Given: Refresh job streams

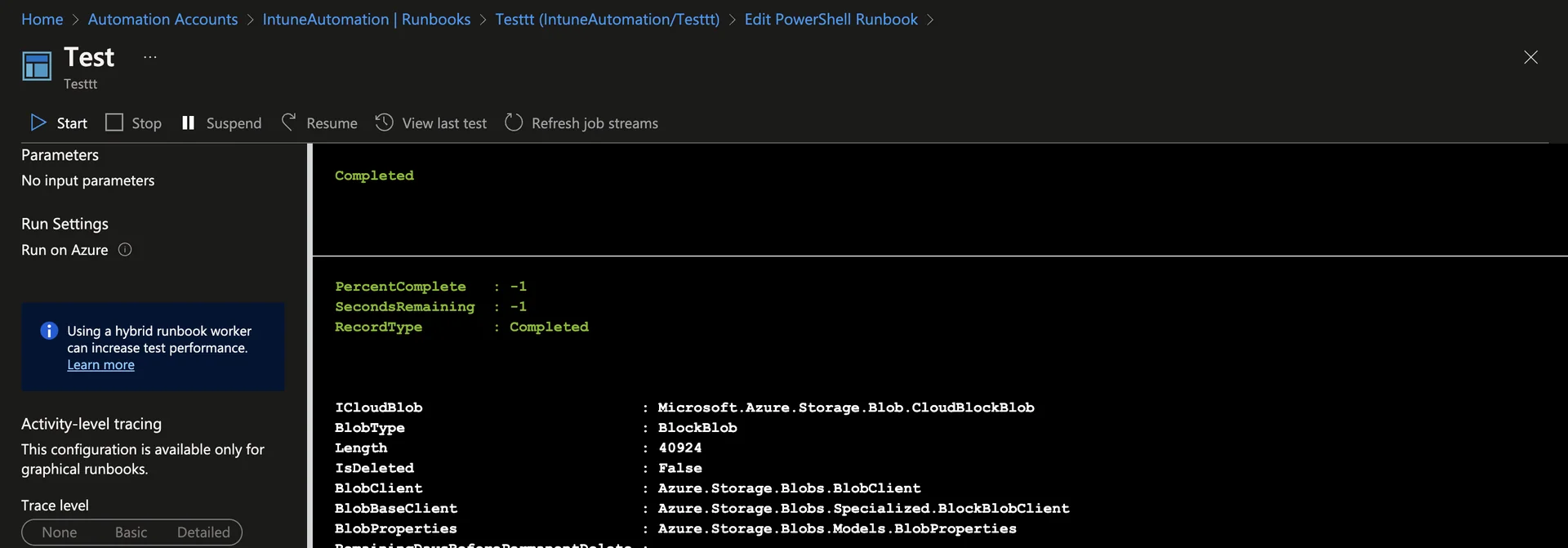Looking at the screenshot, I should coord(581,123).
